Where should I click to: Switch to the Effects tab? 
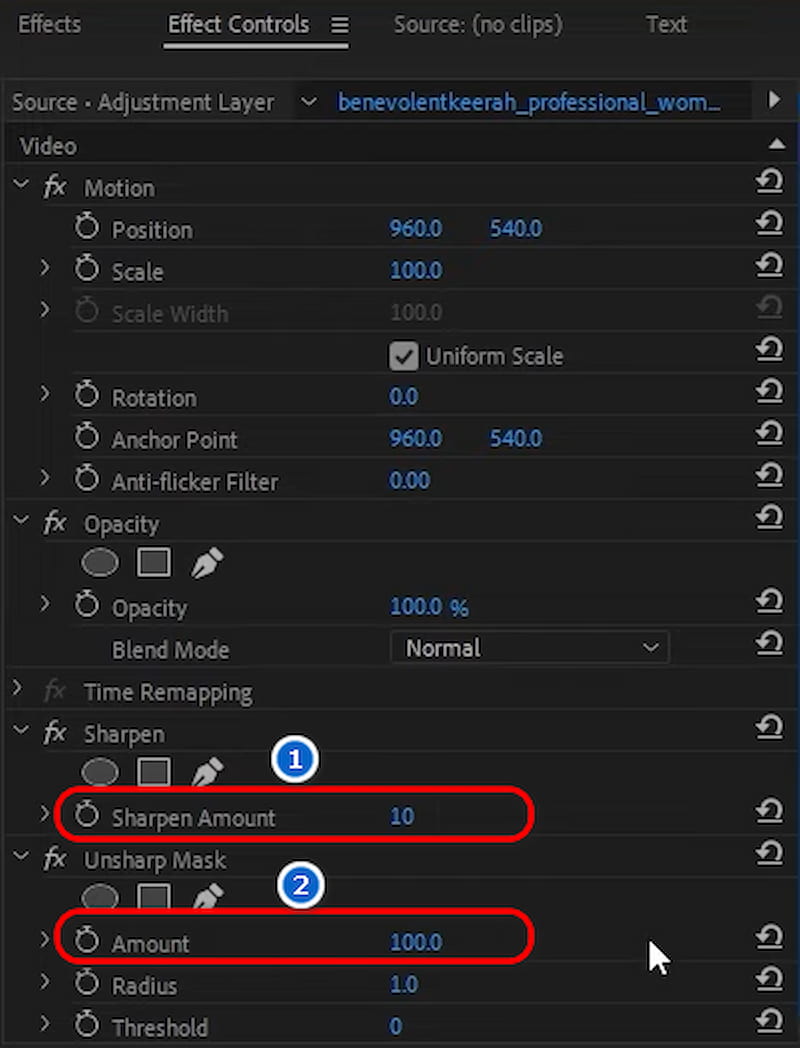(49, 24)
